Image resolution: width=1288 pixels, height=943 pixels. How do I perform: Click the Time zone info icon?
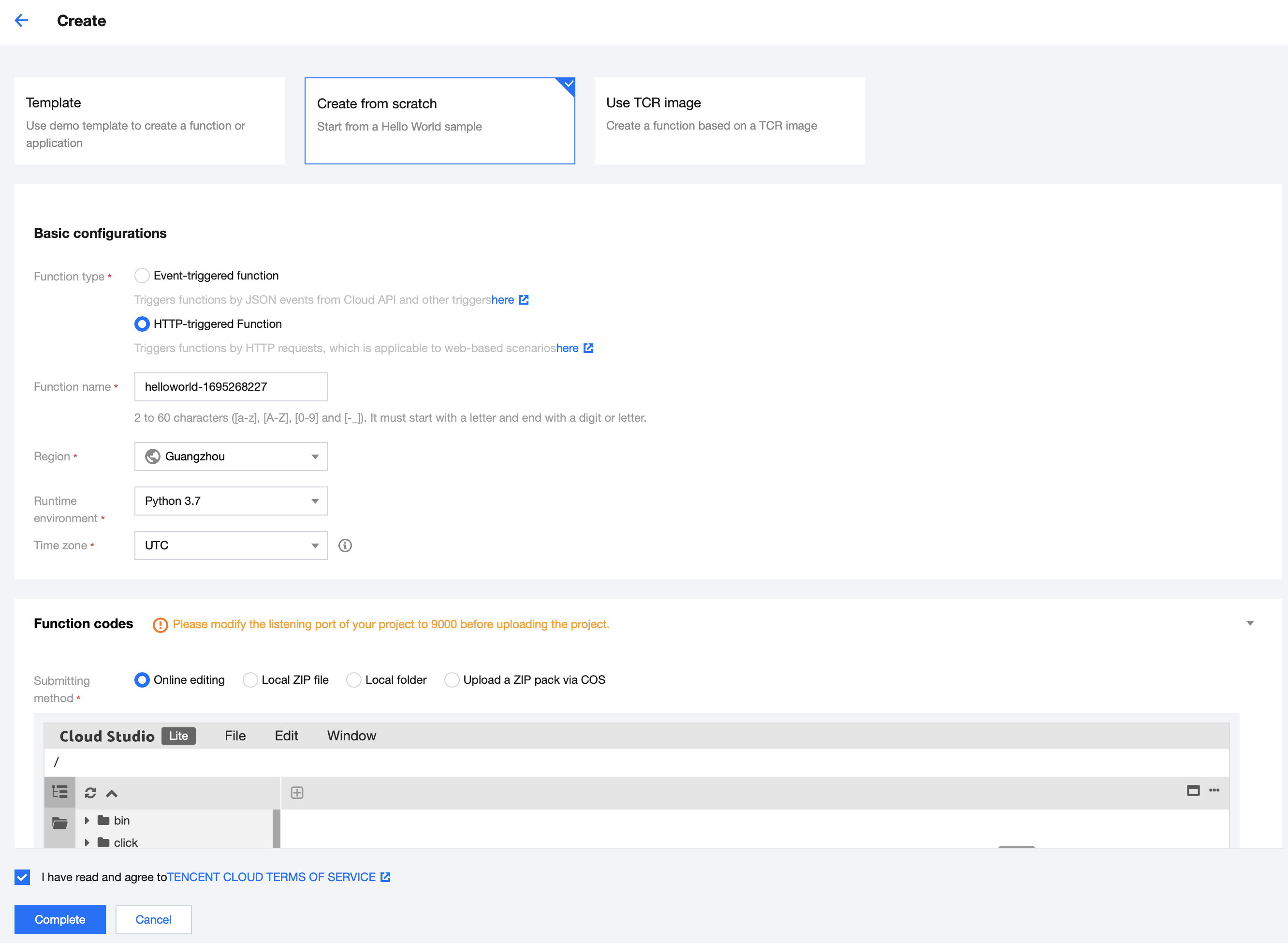pyautogui.click(x=345, y=545)
